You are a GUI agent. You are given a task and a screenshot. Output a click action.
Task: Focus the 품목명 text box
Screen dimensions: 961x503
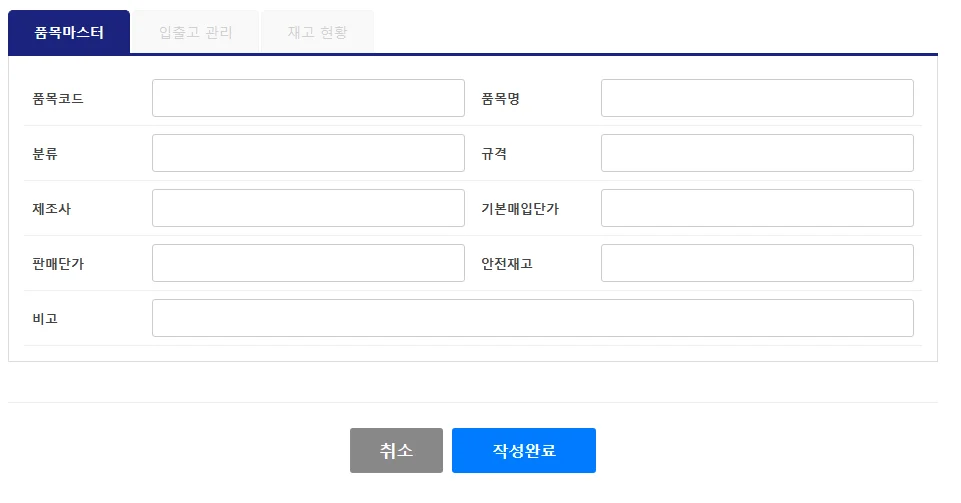click(758, 98)
